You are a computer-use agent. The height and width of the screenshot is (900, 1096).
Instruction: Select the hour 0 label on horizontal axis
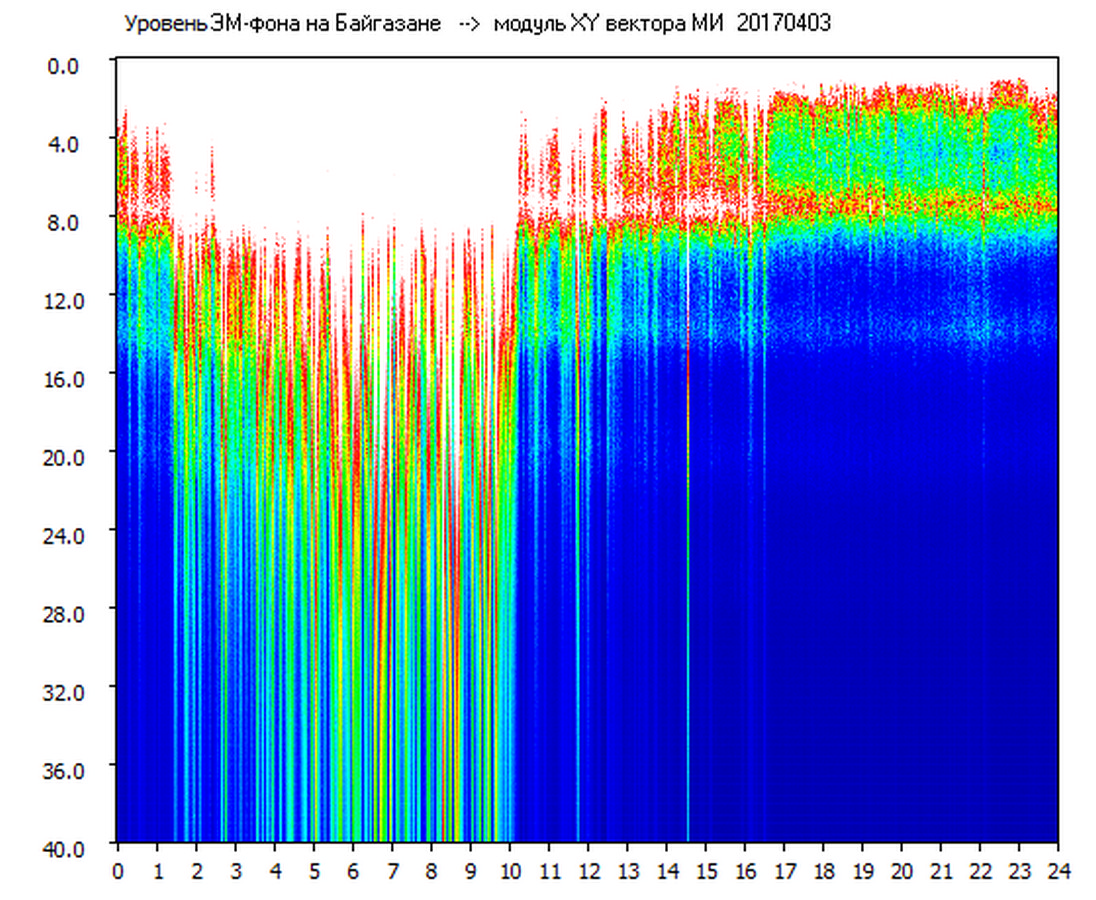[x=118, y=871]
